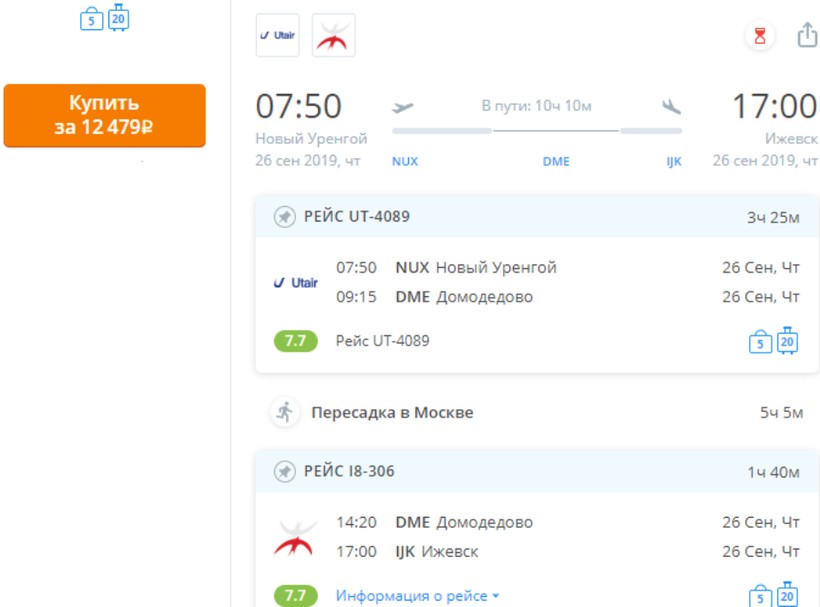Click the IJK airport code under the route line
Viewport: 820px width, 607px height.
pos(674,161)
